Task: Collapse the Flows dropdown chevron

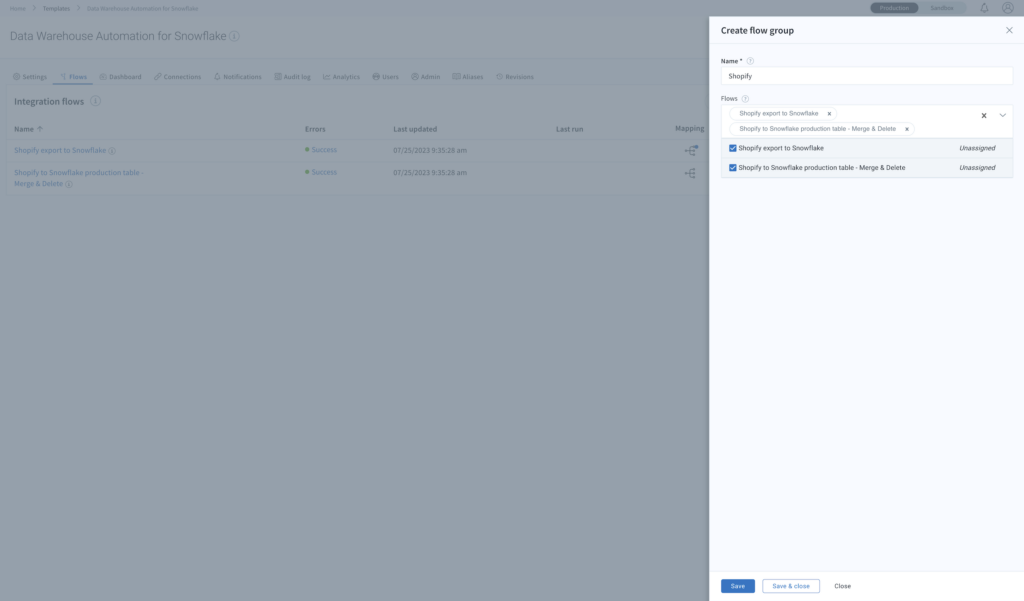Action: [1003, 116]
